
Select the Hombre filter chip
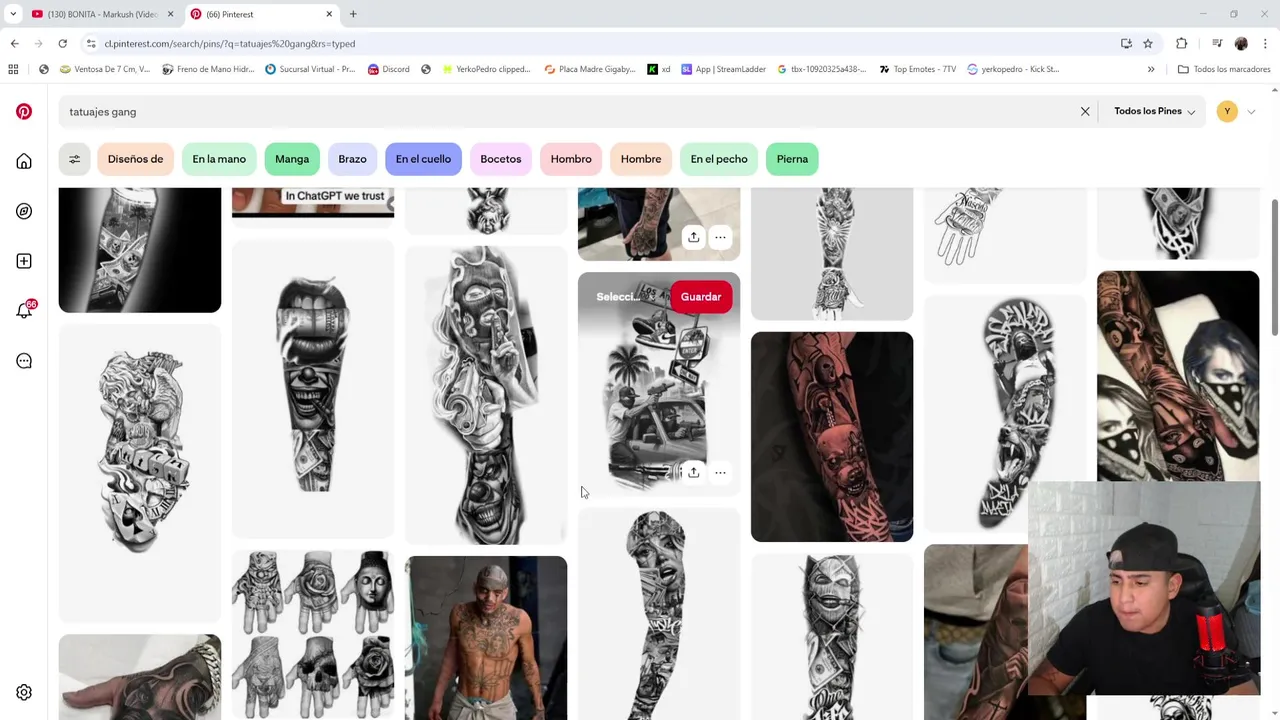(x=641, y=159)
